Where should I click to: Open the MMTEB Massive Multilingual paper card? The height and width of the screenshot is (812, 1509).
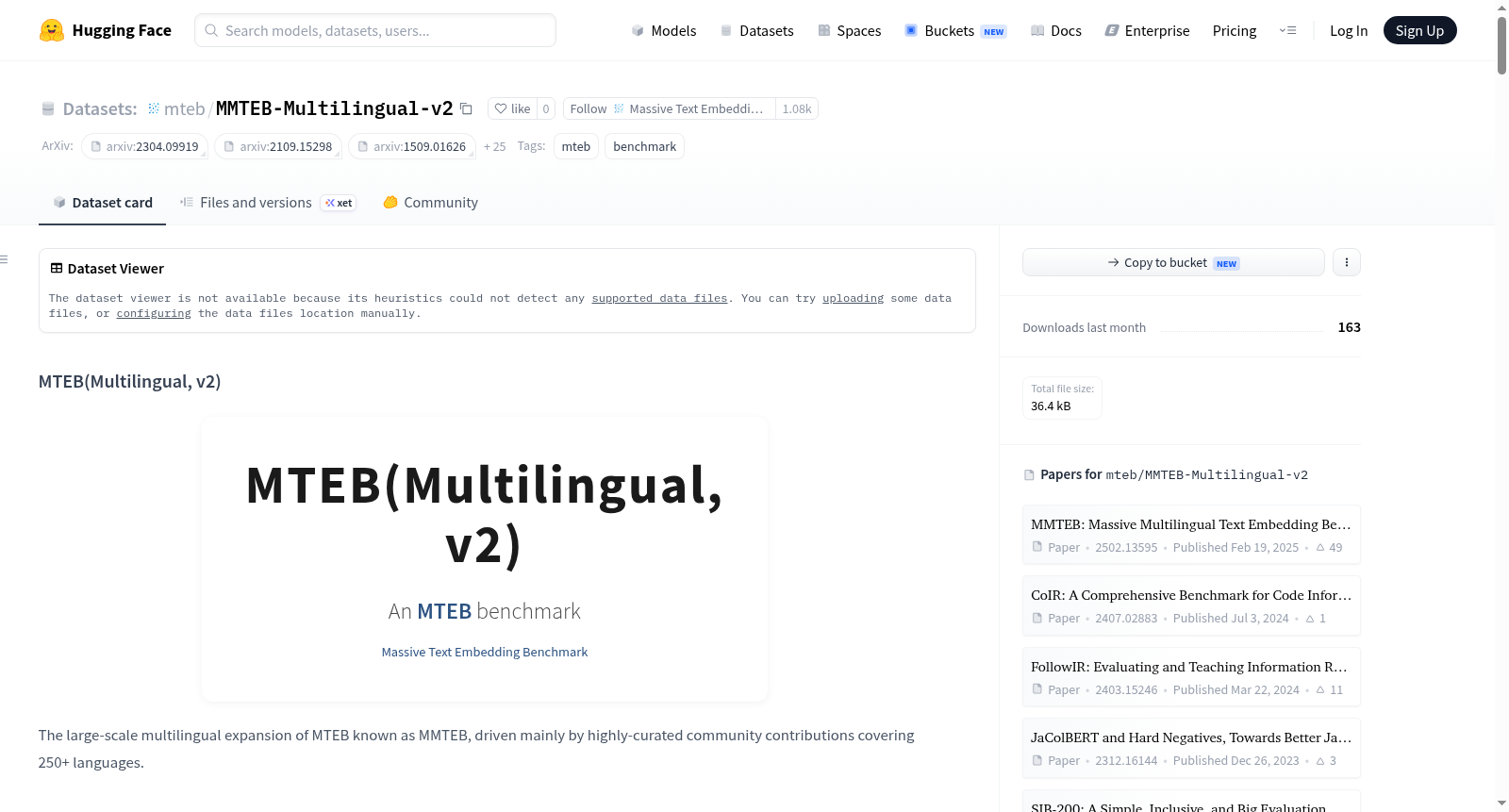(x=1191, y=535)
